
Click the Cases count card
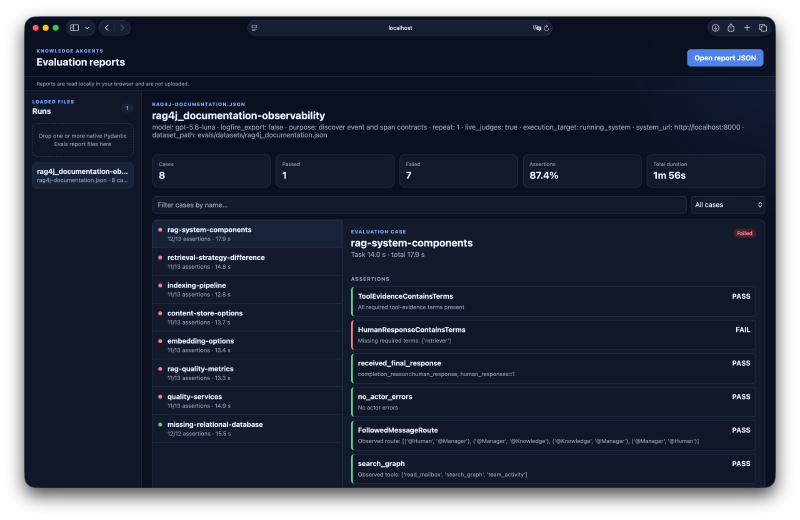[x=211, y=171]
